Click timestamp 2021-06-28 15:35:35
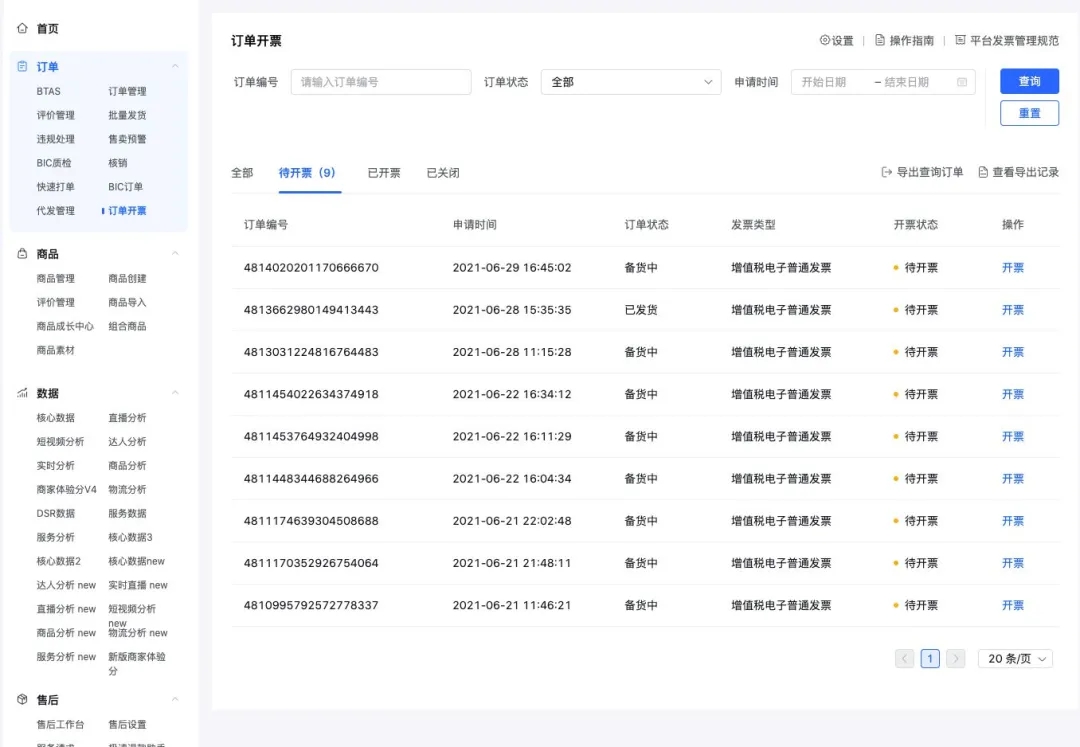Image resolution: width=1080 pixels, height=747 pixels. [x=512, y=310]
